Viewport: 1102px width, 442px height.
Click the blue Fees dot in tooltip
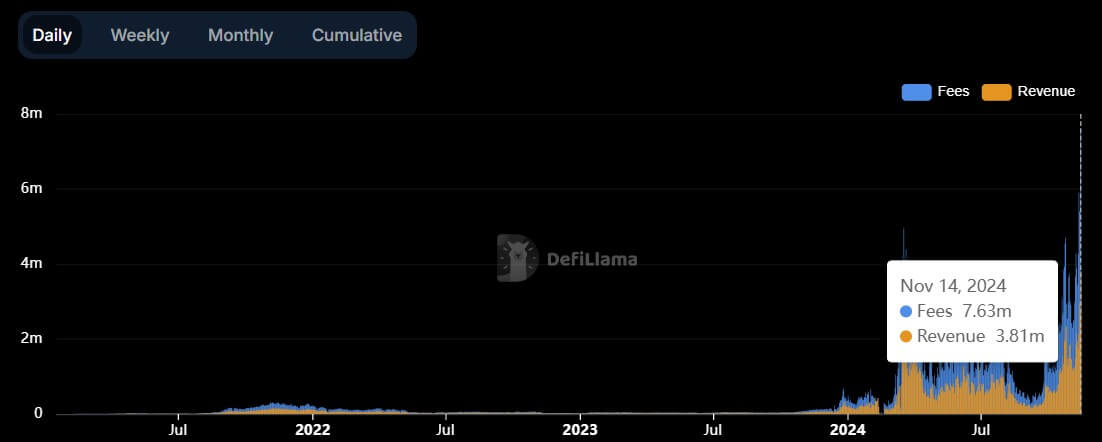click(906, 311)
